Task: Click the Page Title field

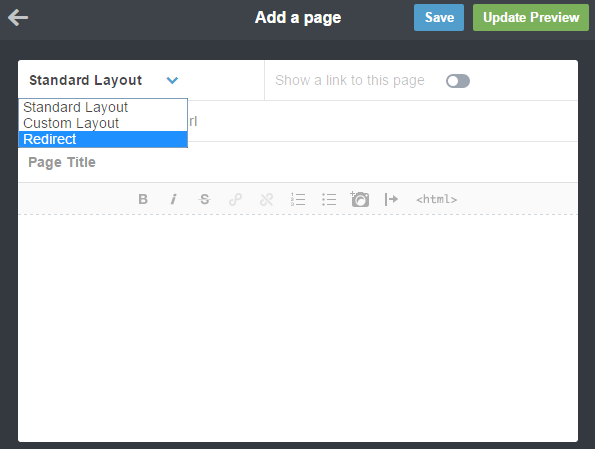Action: pos(298,162)
